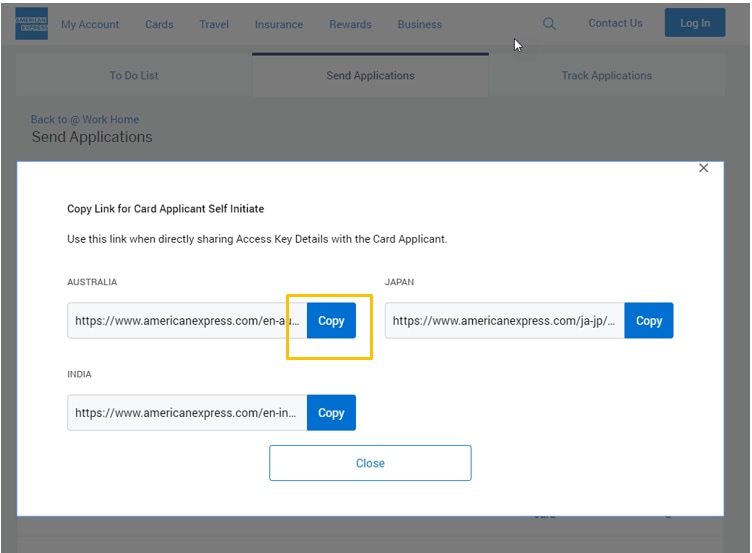Copy the Australia application link

click(x=331, y=321)
